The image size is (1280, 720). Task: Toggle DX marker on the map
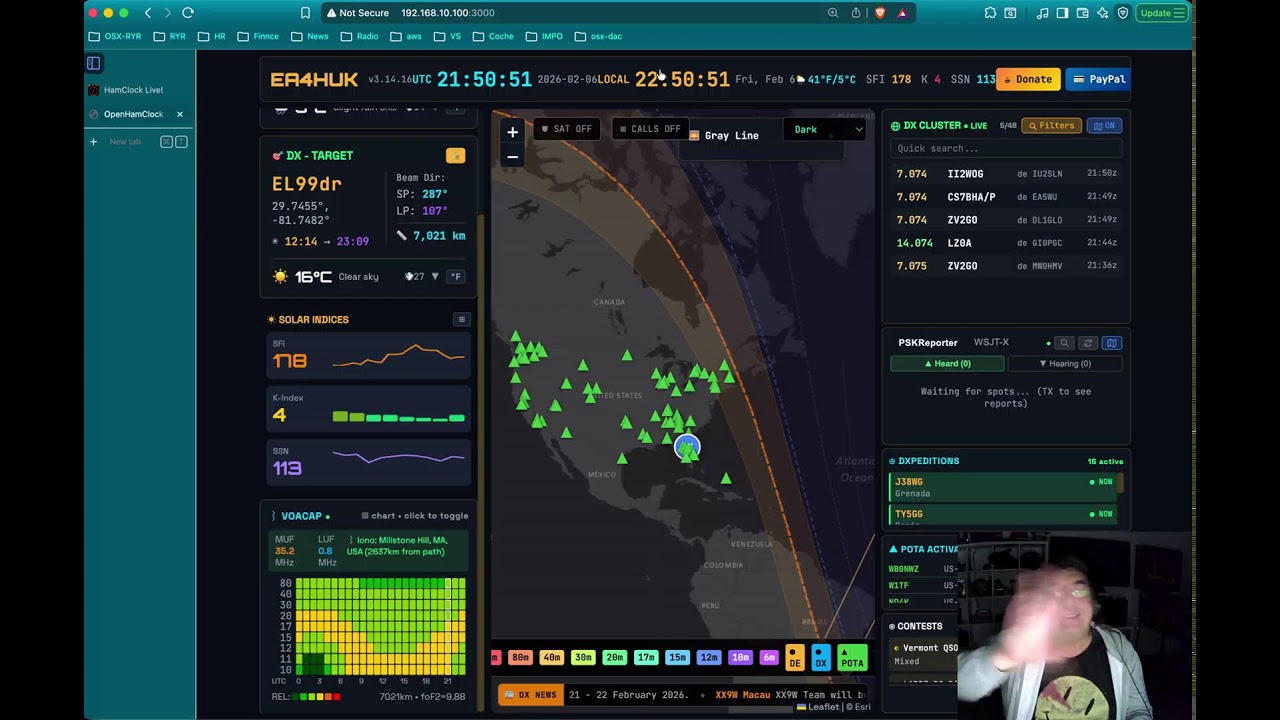tap(821, 657)
